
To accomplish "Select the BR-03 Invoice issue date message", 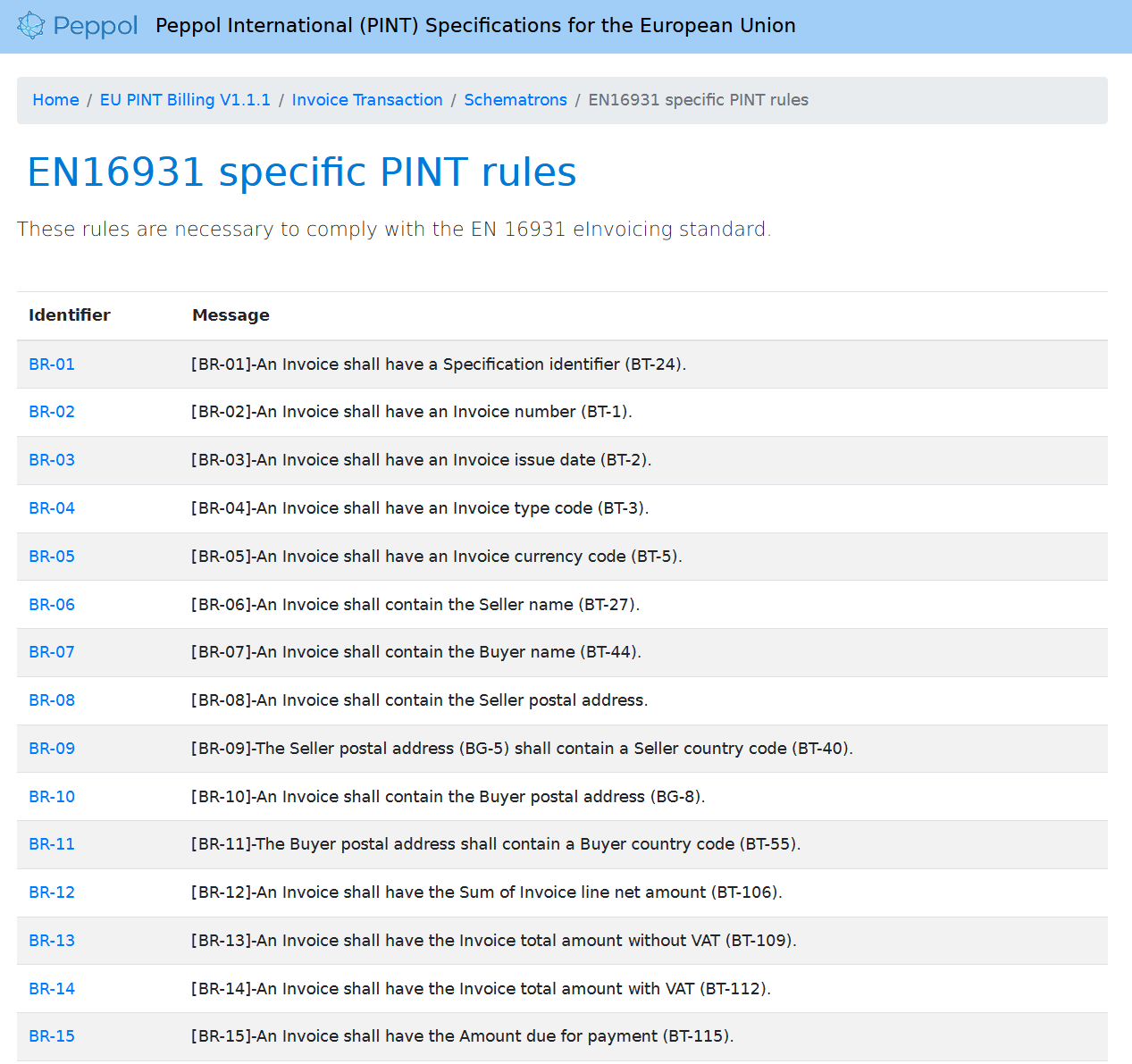I will (422, 460).
